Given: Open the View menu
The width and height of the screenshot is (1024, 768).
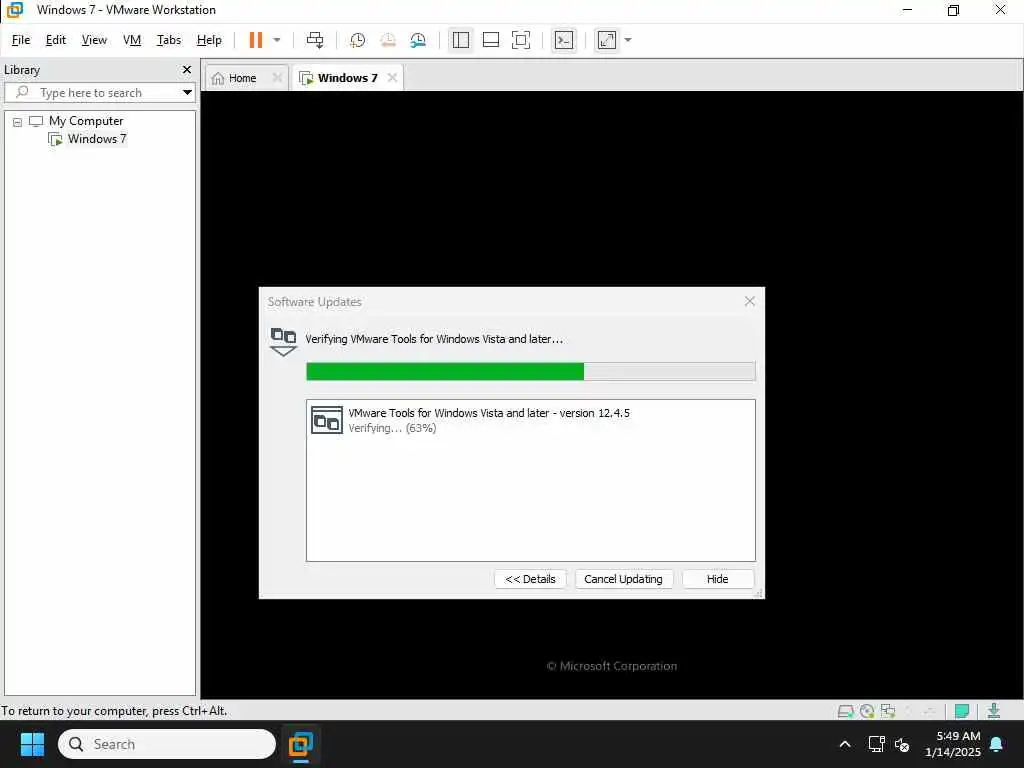Looking at the screenshot, I should 94,40.
